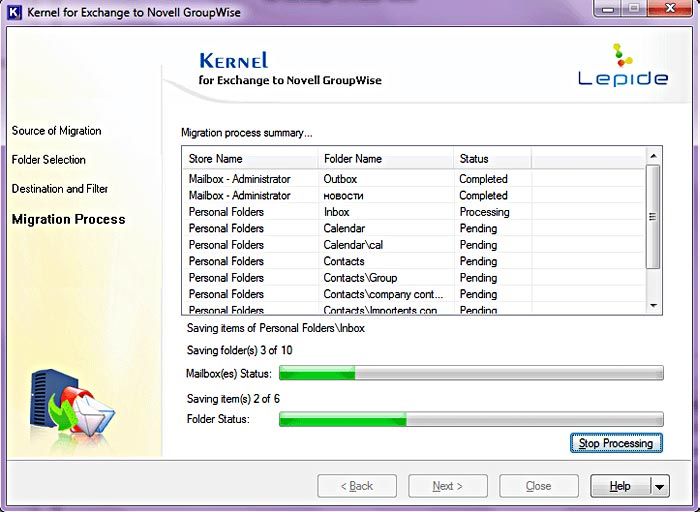Viewport: 700px width, 512px height.
Task: Click Pending status of Calendar\cal row
Action: click(478, 245)
